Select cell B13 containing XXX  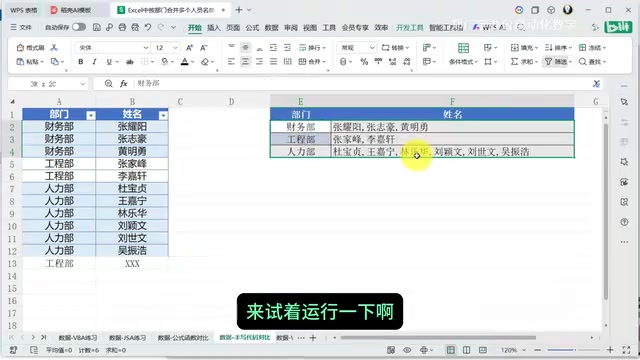pos(132,264)
